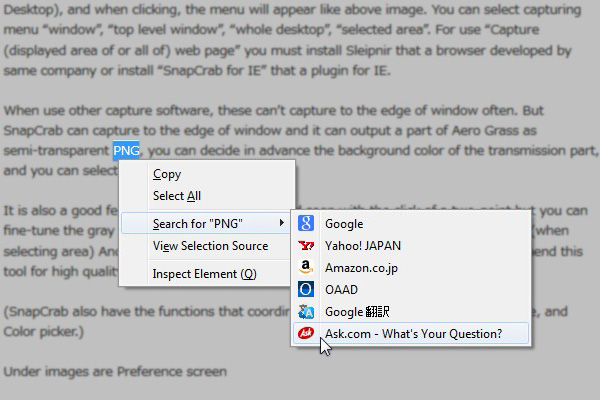Click the Amazon.co.jp logo icon
Screen dimensions: 600x400
[306, 267]
